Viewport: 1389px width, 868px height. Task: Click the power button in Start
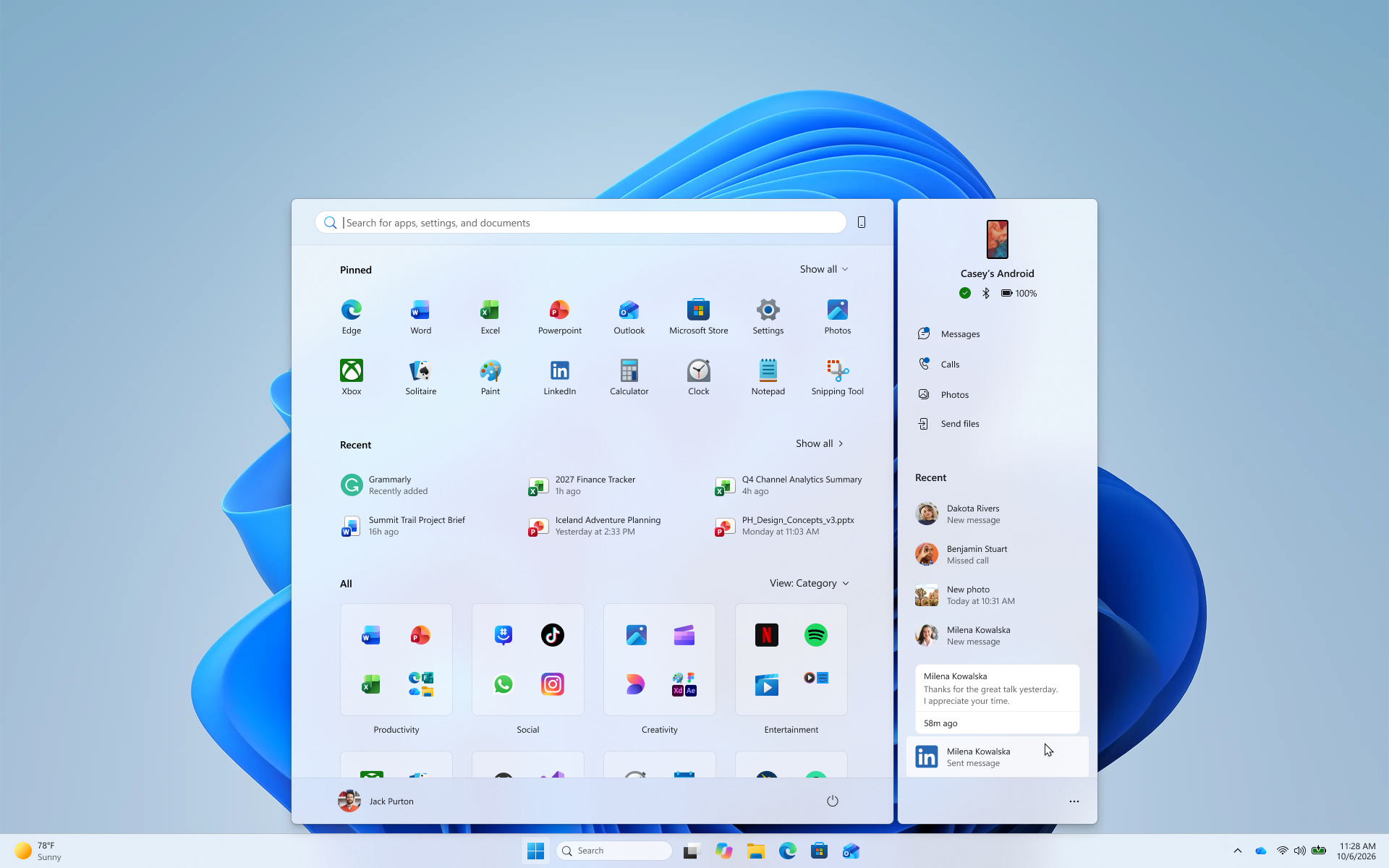click(x=833, y=801)
